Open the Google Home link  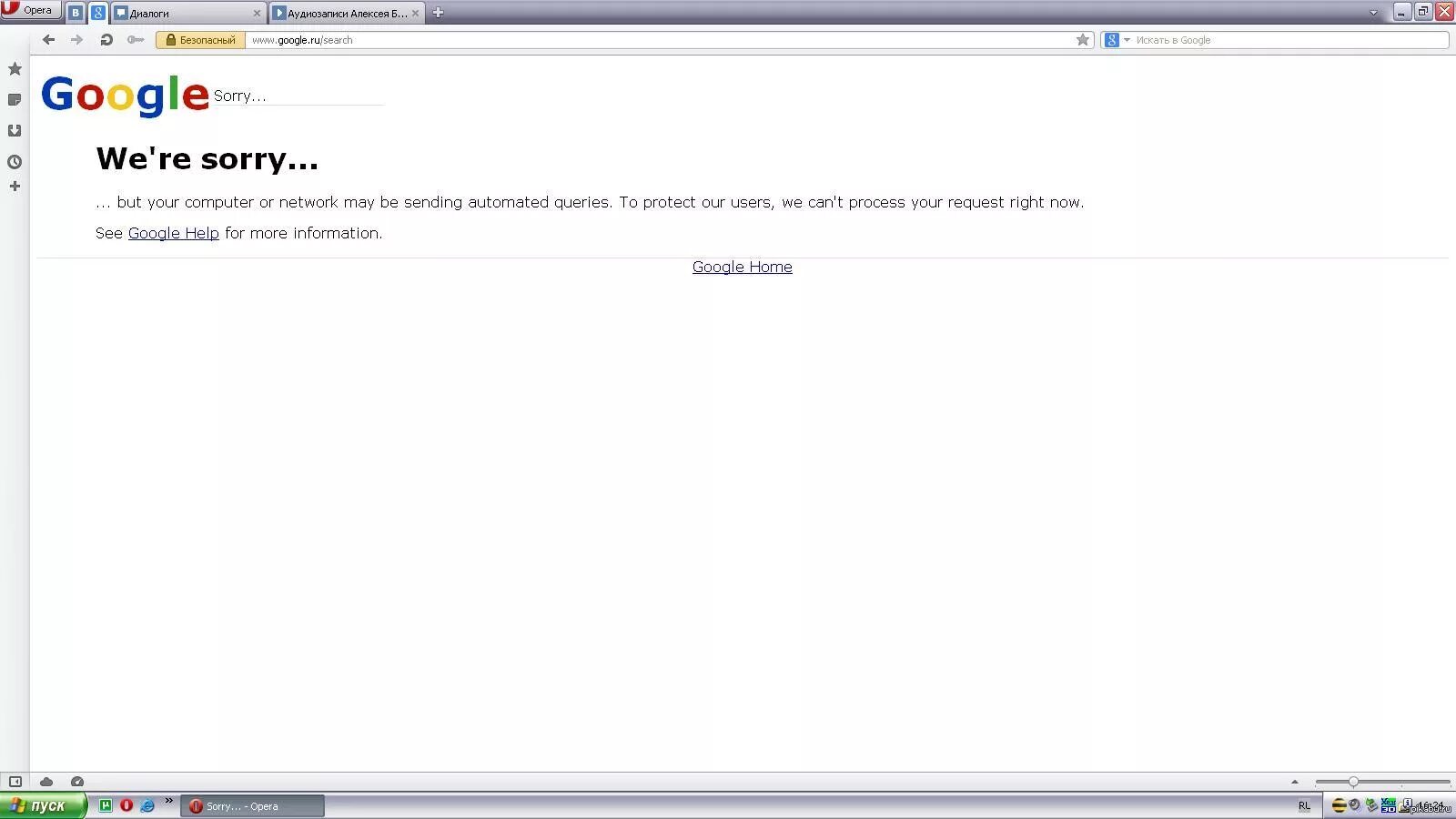tap(743, 267)
